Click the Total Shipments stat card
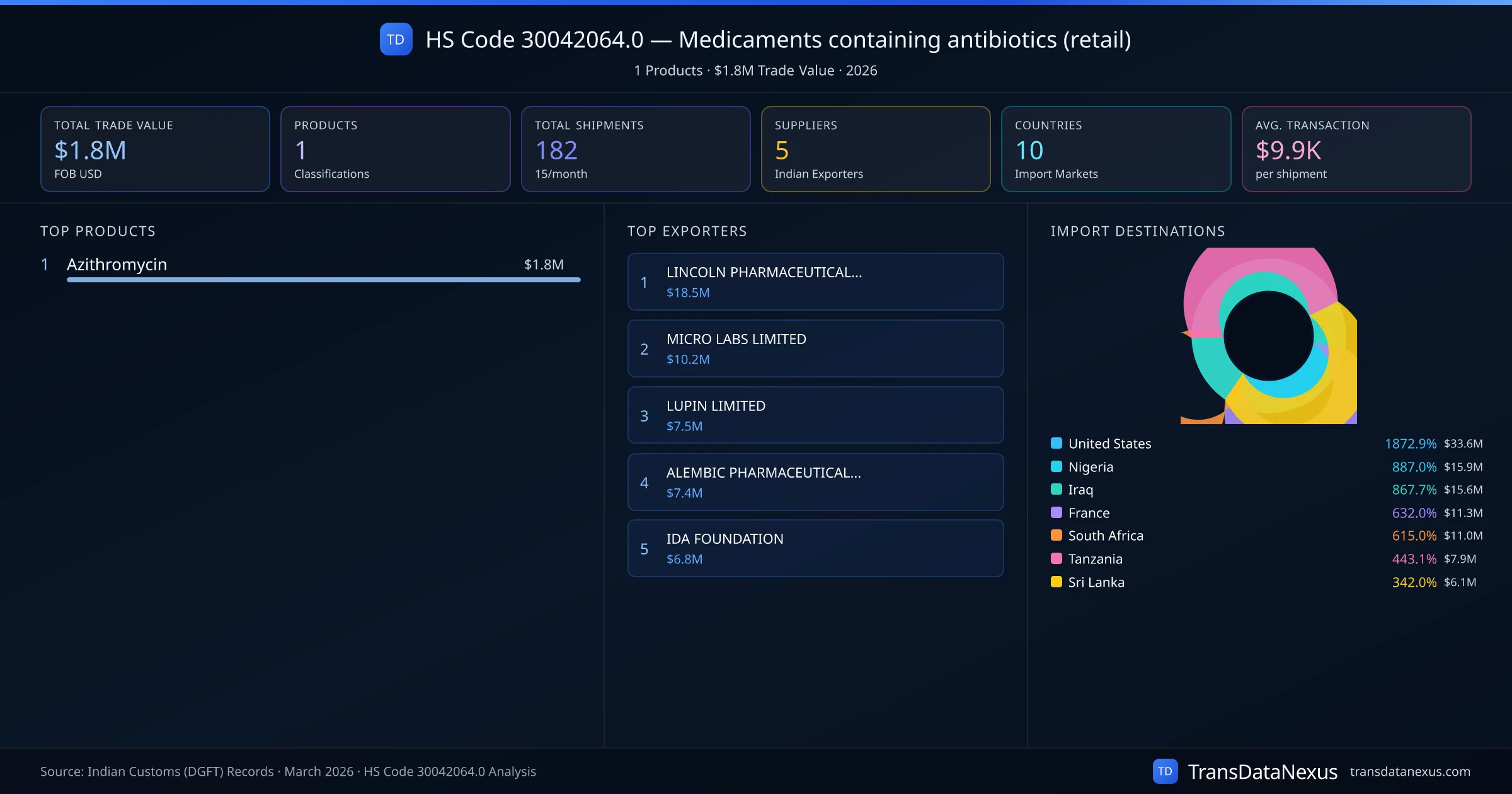This screenshot has width=1512, height=794. coord(636,149)
